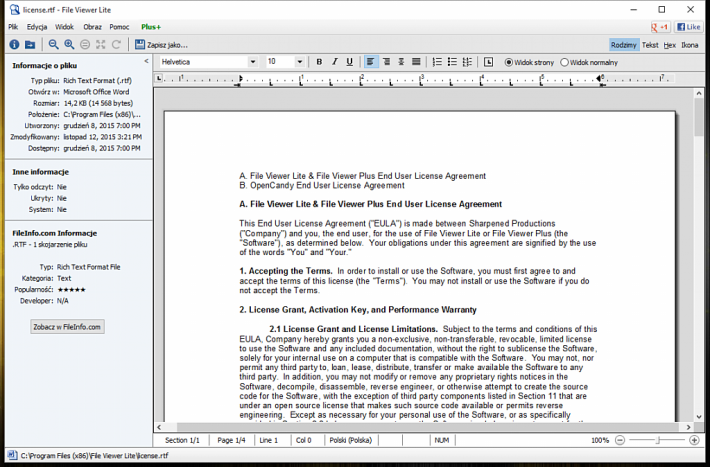Screen dimensions: 710x467
Task: Open the Edycja menu
Action: (37, 27)
